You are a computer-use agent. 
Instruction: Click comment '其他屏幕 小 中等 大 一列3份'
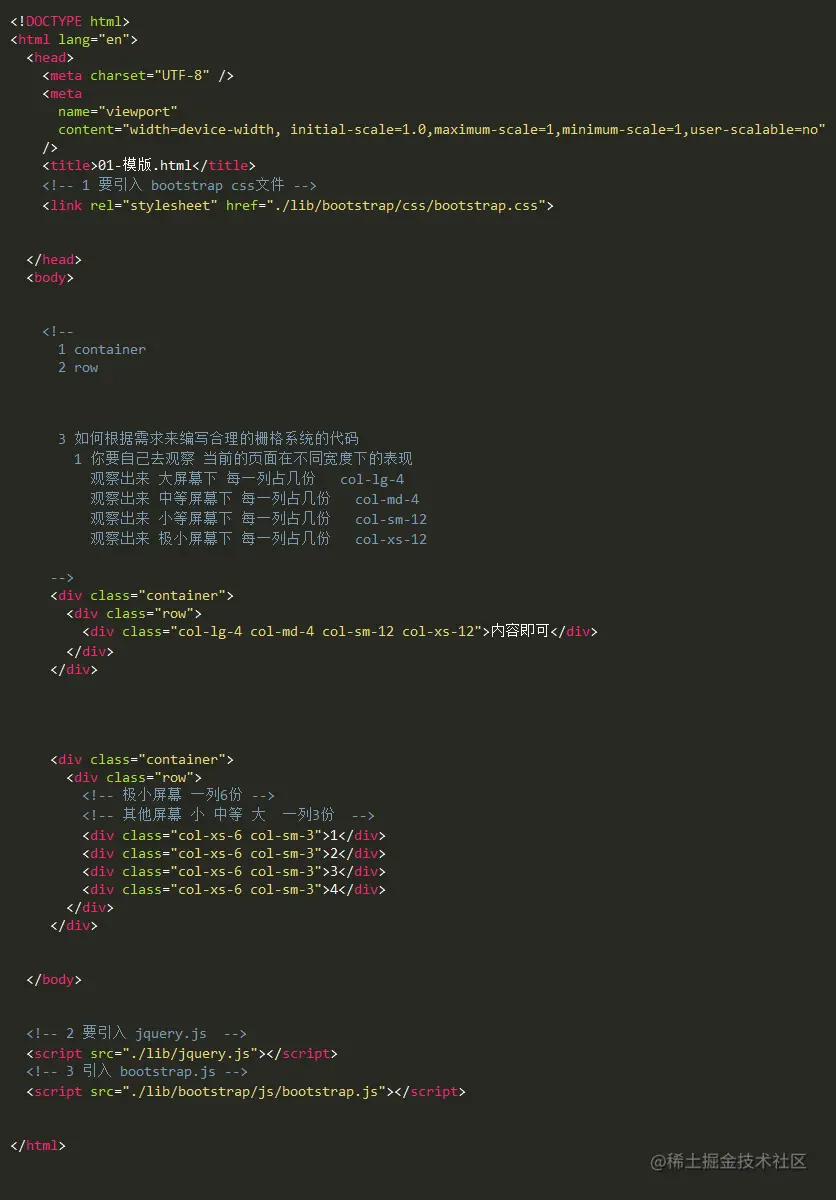pos(228,815)
